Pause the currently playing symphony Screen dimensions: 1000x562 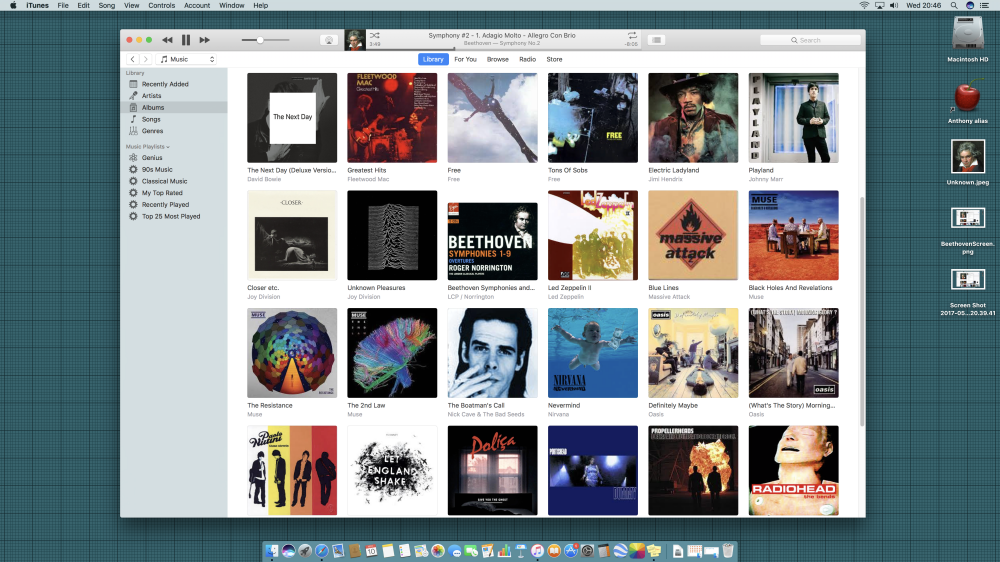point(186,40)
